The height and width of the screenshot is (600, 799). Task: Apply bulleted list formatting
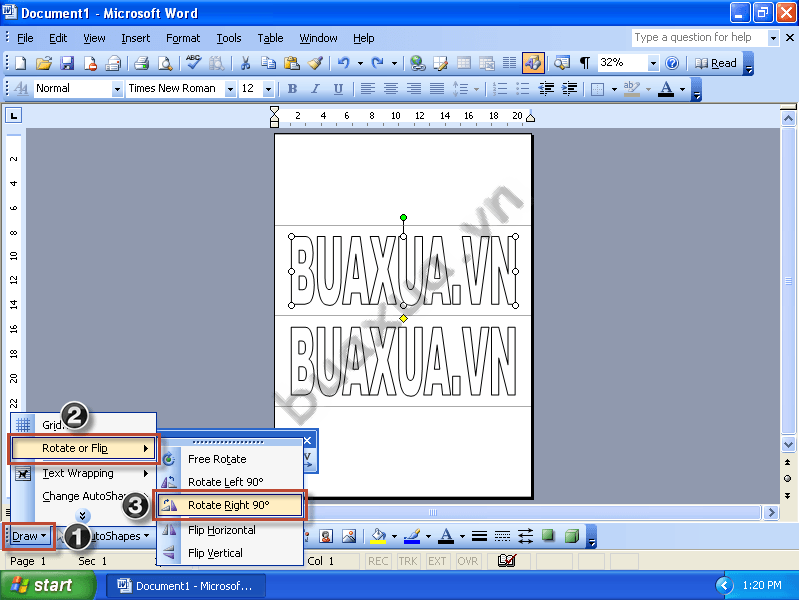[x=523, y=89]
